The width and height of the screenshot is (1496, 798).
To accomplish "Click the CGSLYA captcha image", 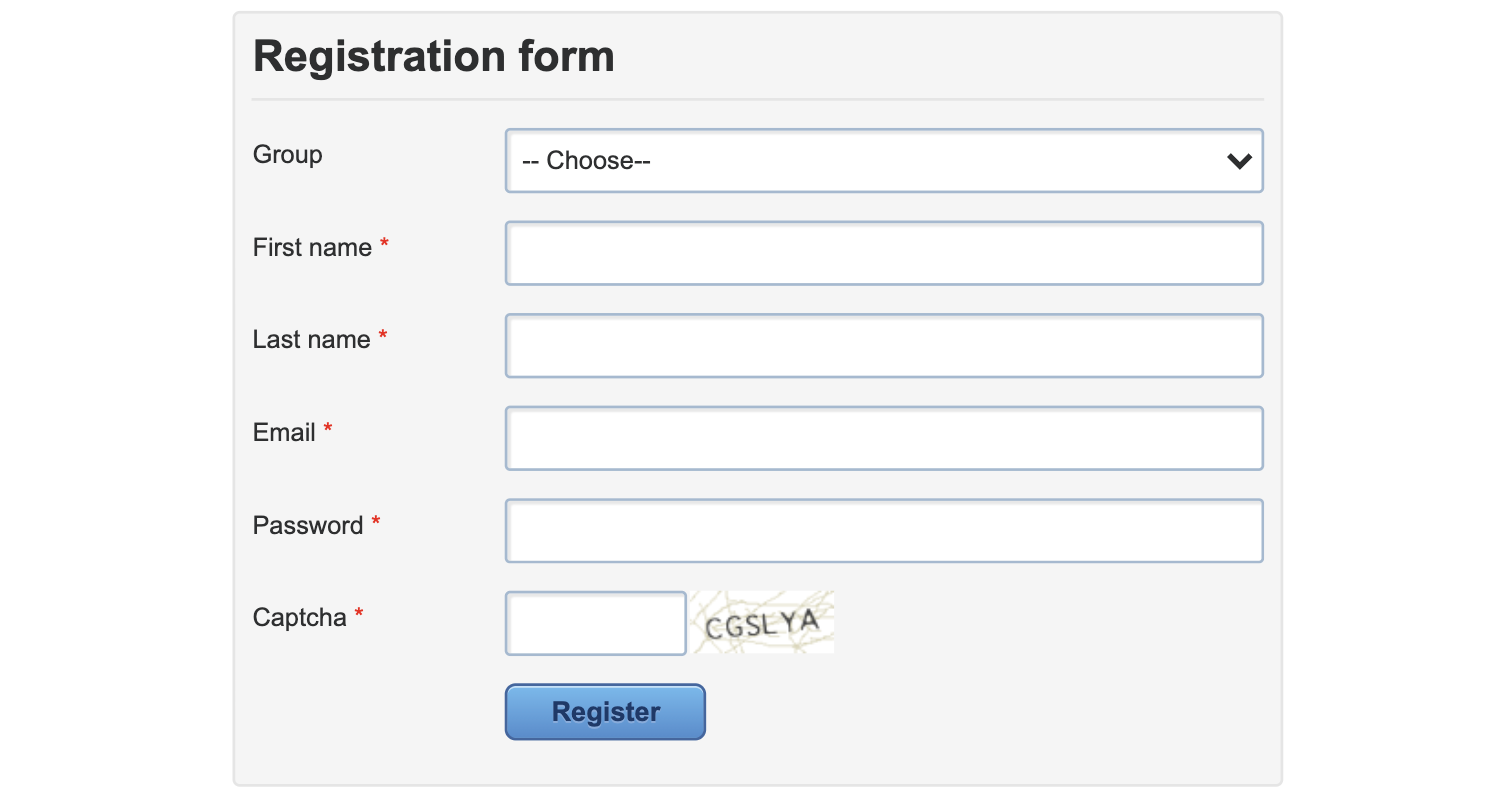I will point(763,622).
